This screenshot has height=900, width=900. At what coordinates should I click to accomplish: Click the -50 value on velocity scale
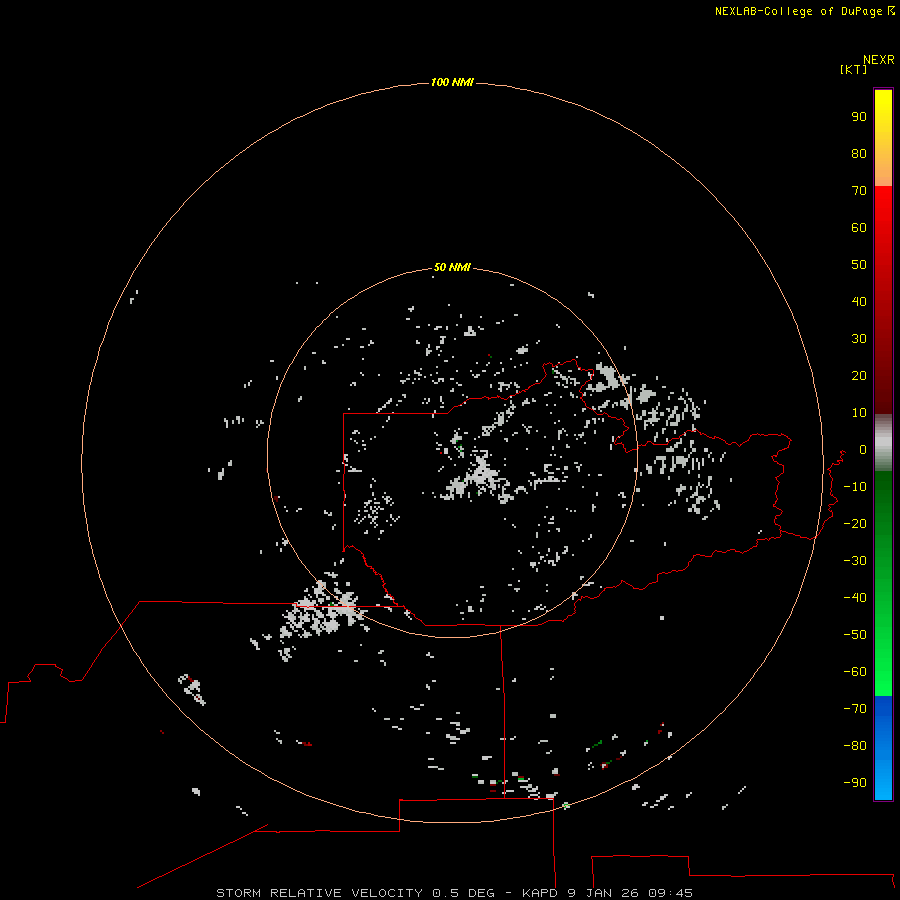pyautogui.click(x=855, y=634)
